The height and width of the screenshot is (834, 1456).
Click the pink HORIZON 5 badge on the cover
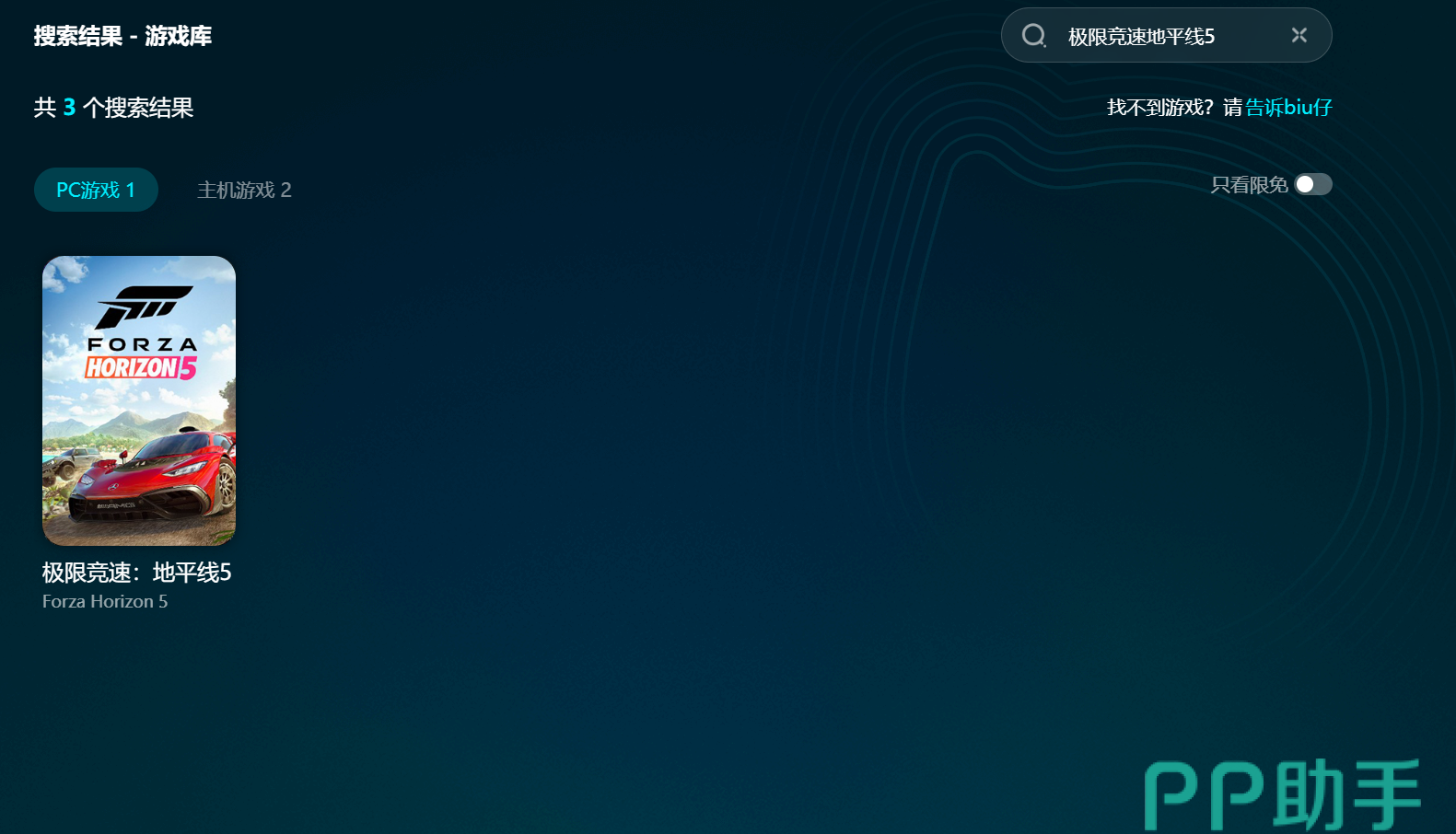[140, 368]
